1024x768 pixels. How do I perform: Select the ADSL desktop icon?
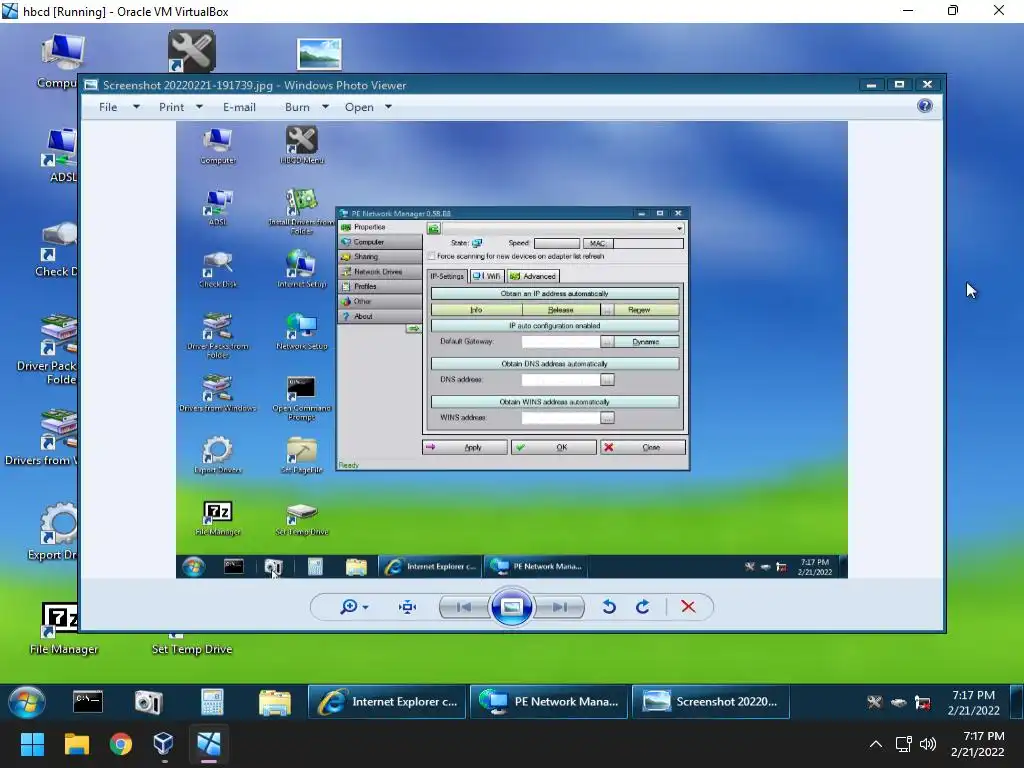(x=60, y=155)
